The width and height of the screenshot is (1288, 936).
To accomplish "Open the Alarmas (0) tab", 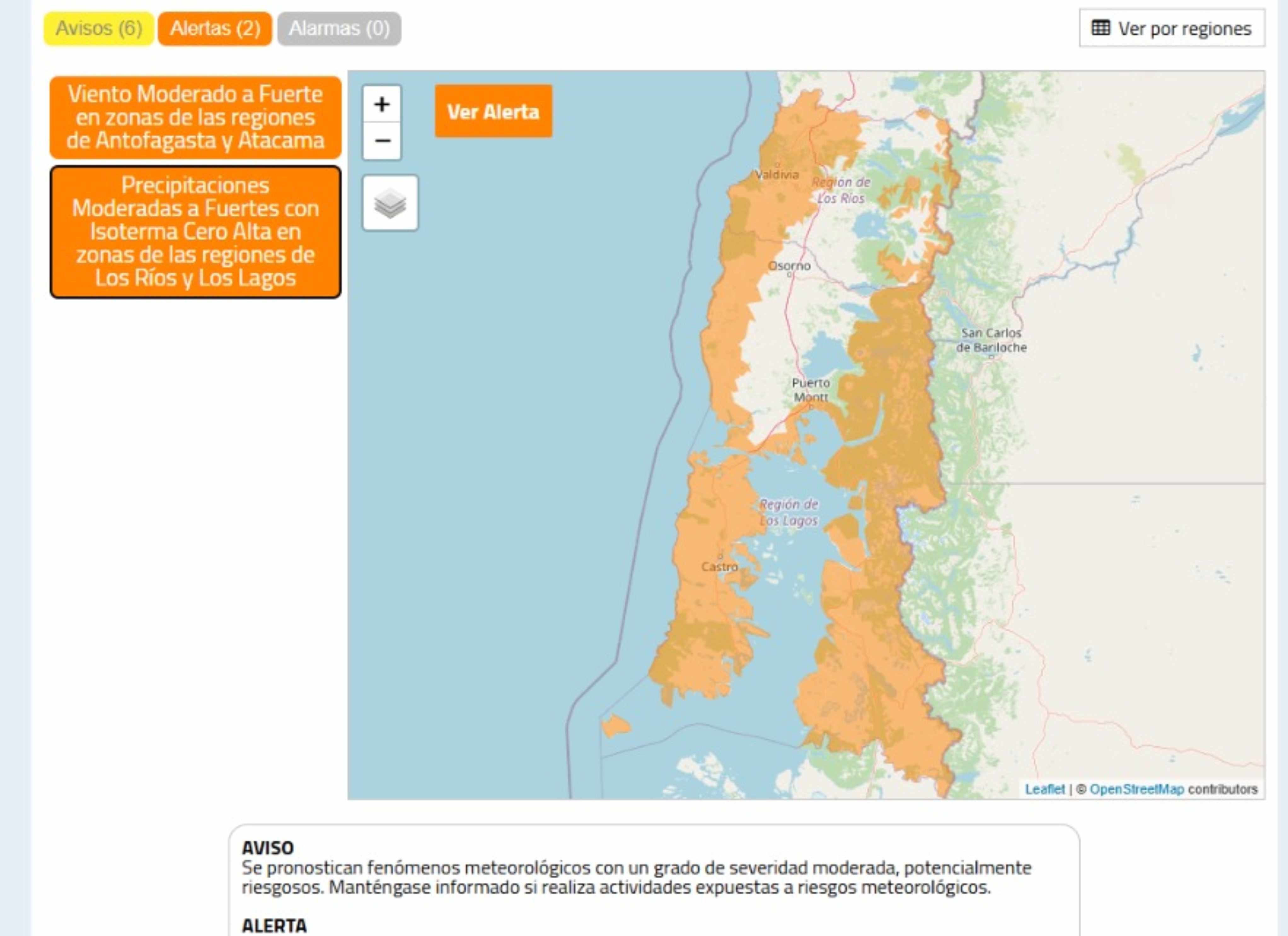I will [x=339, y=28].
